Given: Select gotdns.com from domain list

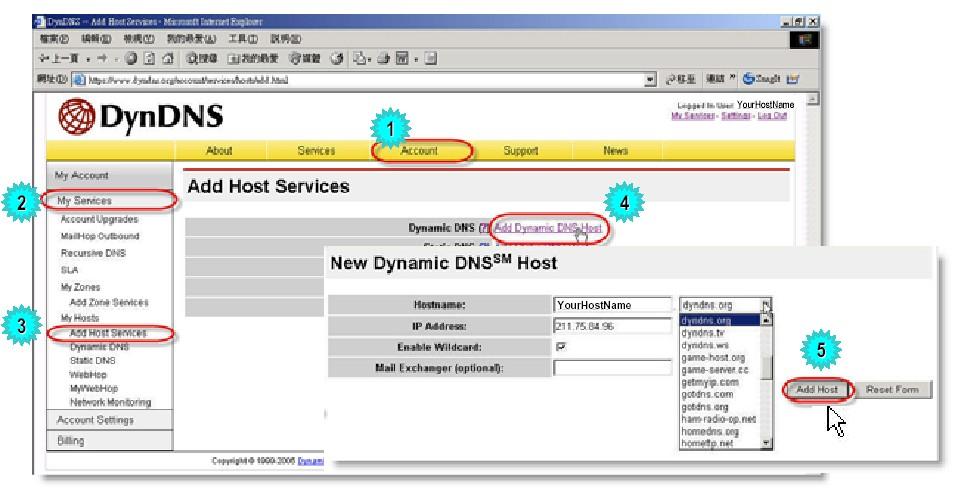Looking at the screenshot, I should (707, 395).
